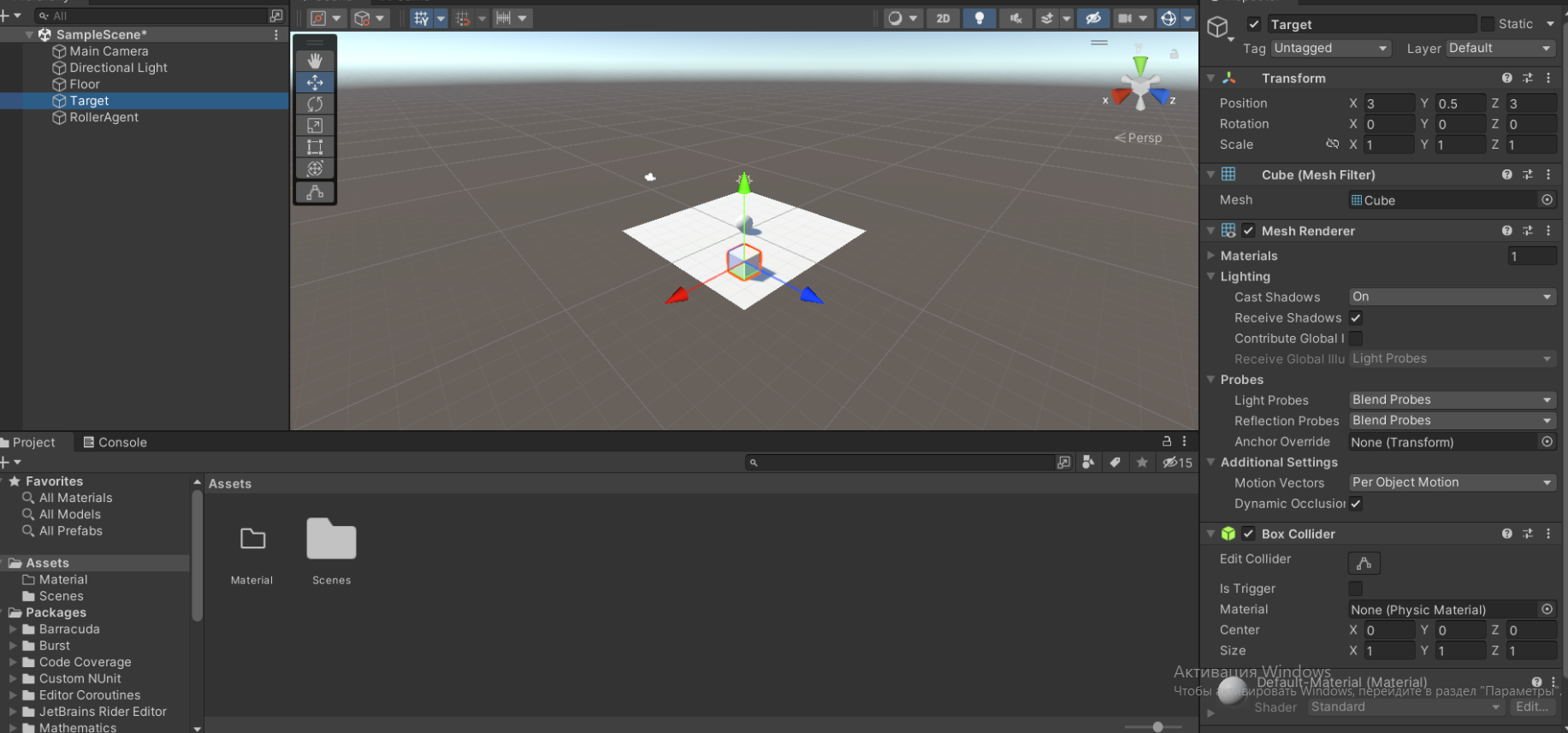Toggle hidden packages visibility showing 15
1568x733 pixels.
[x=1177, y=463]
